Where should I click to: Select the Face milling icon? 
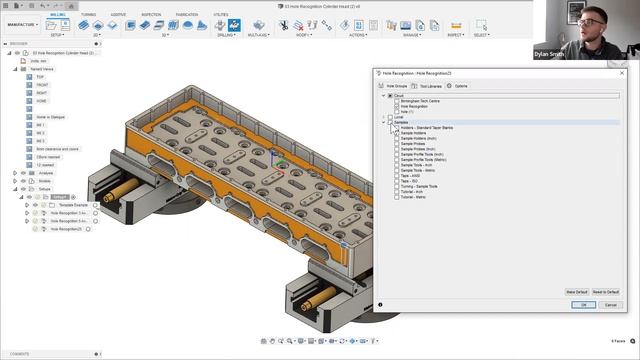(x=112, y=25)
